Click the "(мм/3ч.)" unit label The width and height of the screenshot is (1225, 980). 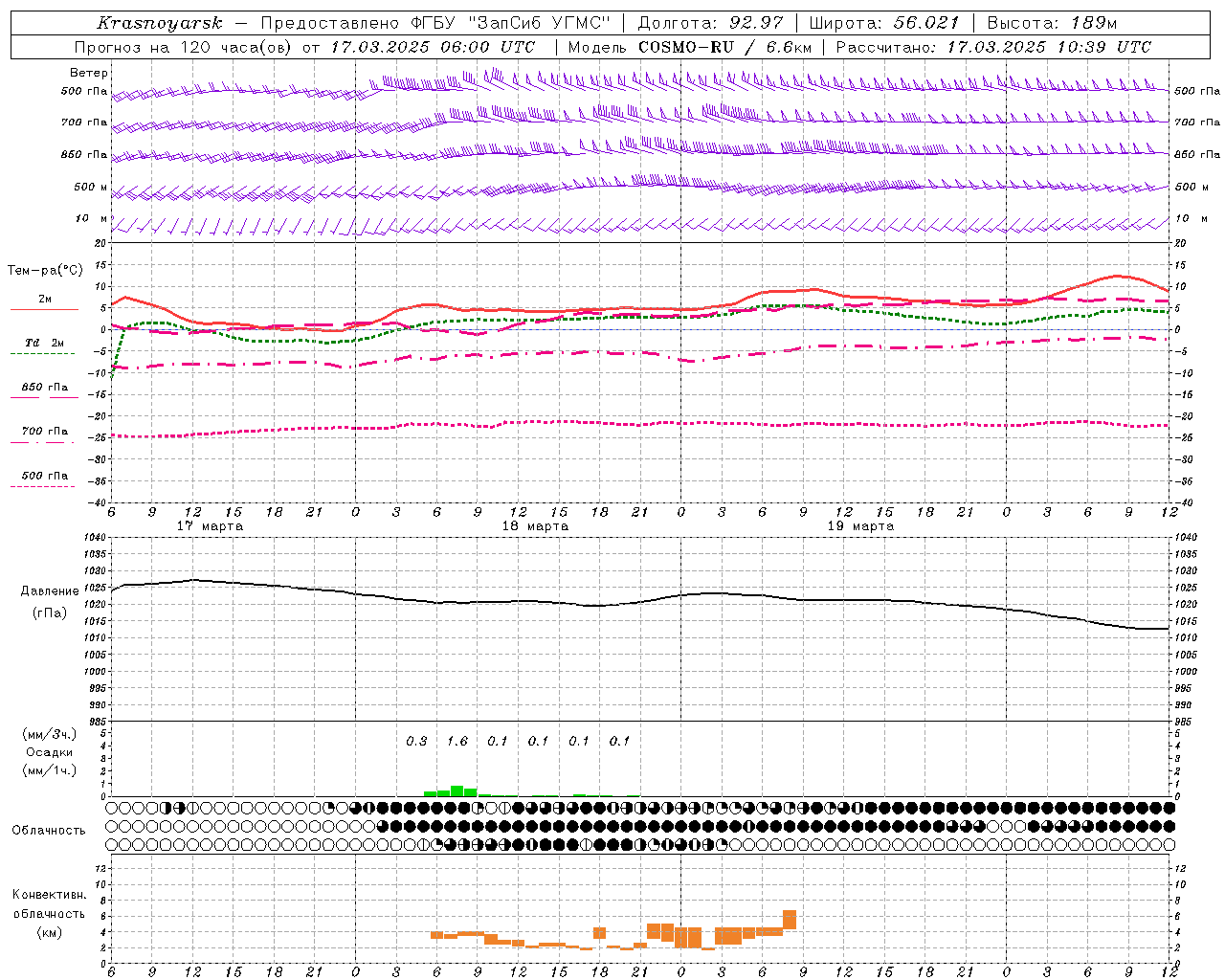[x=50, y=734]
